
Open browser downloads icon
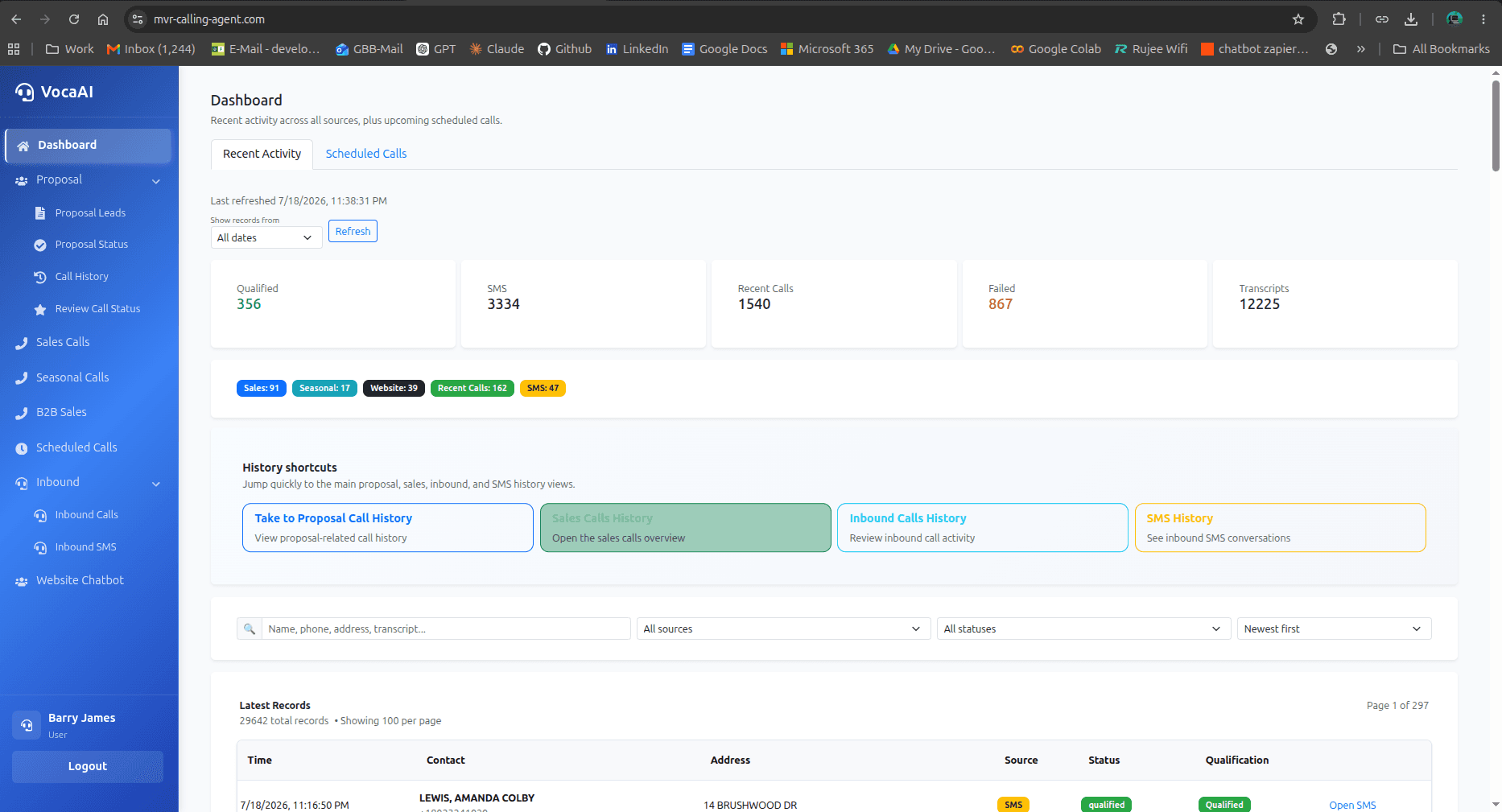coord(1411,19)
